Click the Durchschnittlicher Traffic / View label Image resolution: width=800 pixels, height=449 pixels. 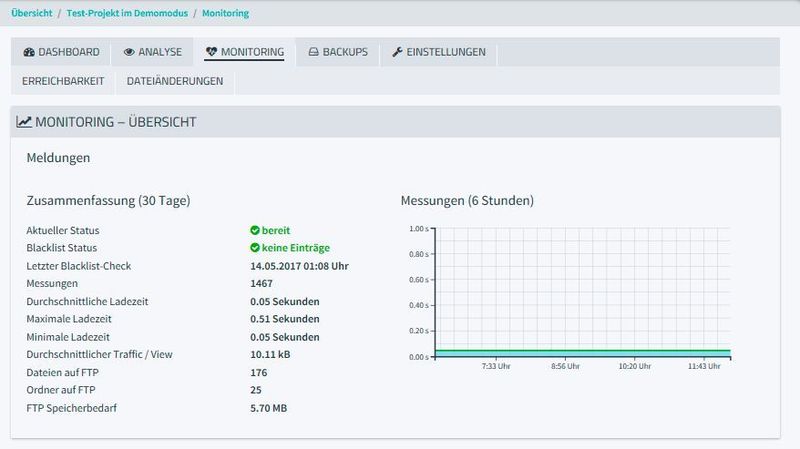(x=99, y=354)
